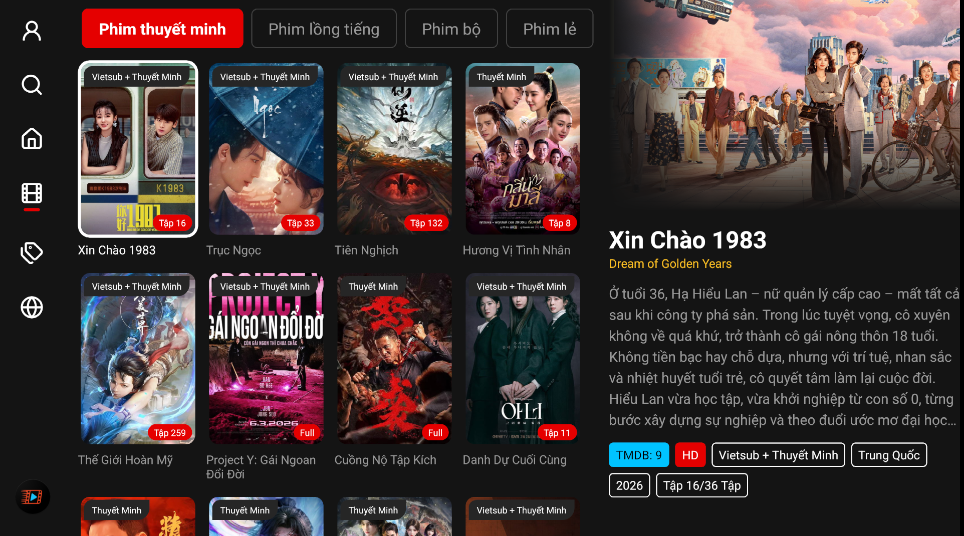The height and width of the screenshot is (536, 964).
Task: Switch to Phim thuyết minh tab
Action: pyautogui.click(x=162, y=29)
